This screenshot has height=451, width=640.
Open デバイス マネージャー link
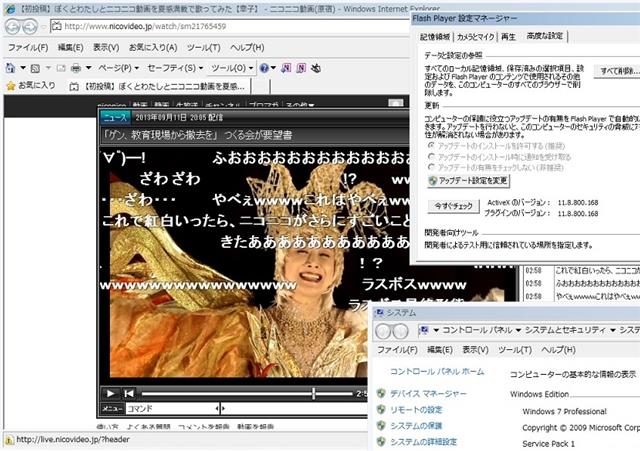pyautogui.click(x=428, y=393)
